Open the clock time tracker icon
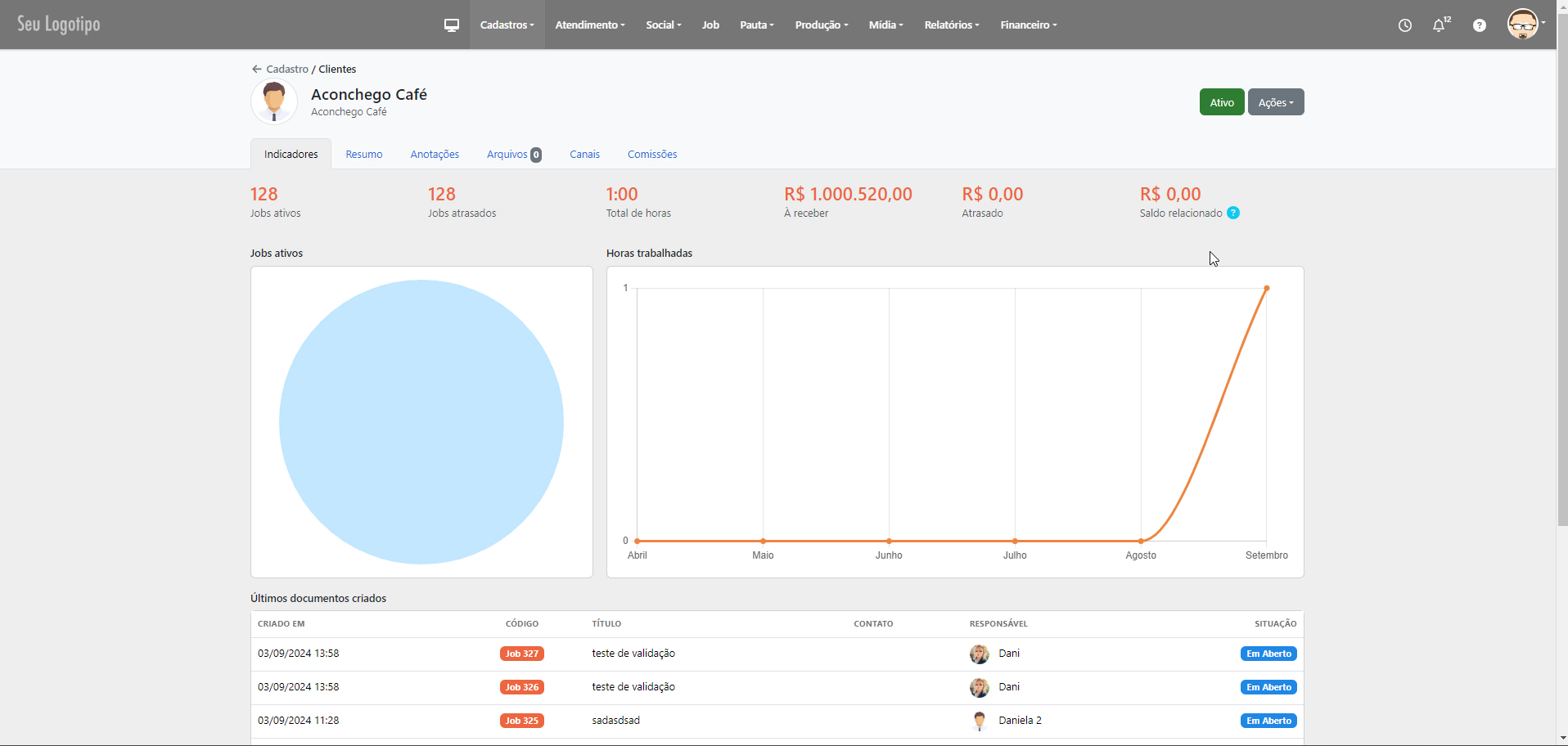 coord(1404,25)
